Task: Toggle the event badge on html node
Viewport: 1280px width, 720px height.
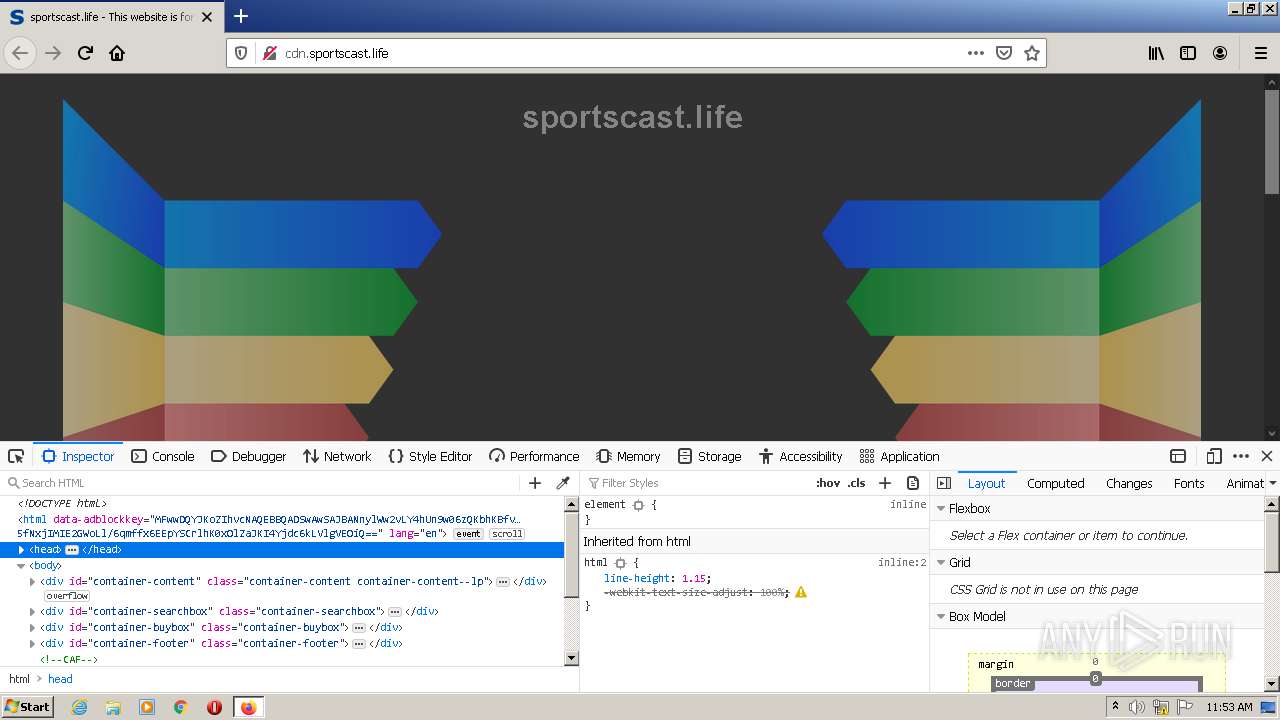Action: pyautogui.click(x=468, y=534)
